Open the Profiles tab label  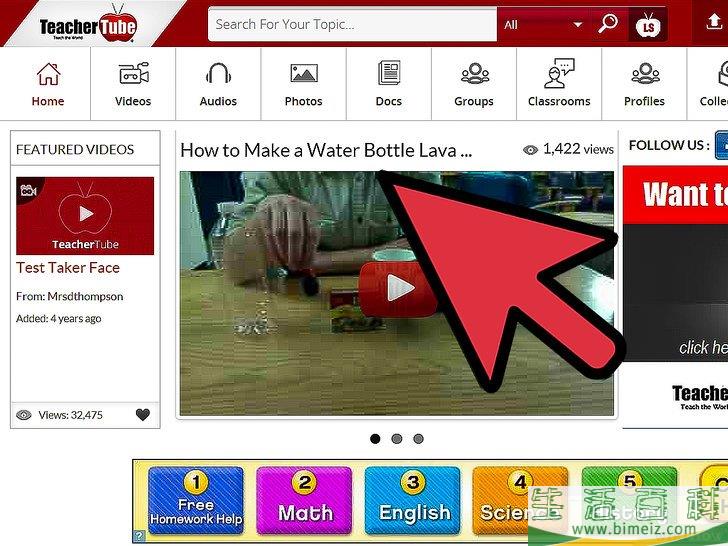tap(644, 101)
